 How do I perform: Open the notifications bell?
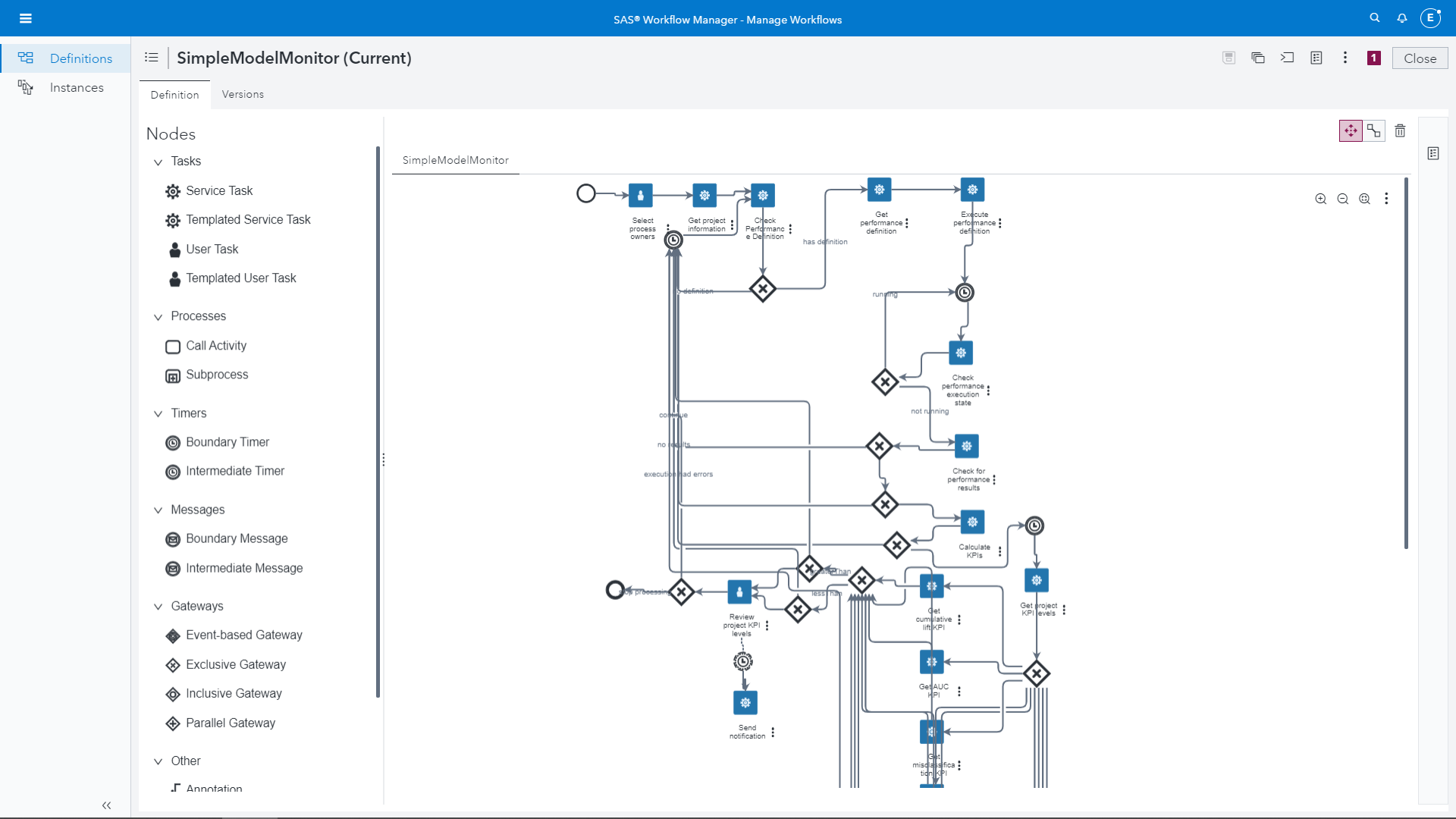pos(1402,18)
